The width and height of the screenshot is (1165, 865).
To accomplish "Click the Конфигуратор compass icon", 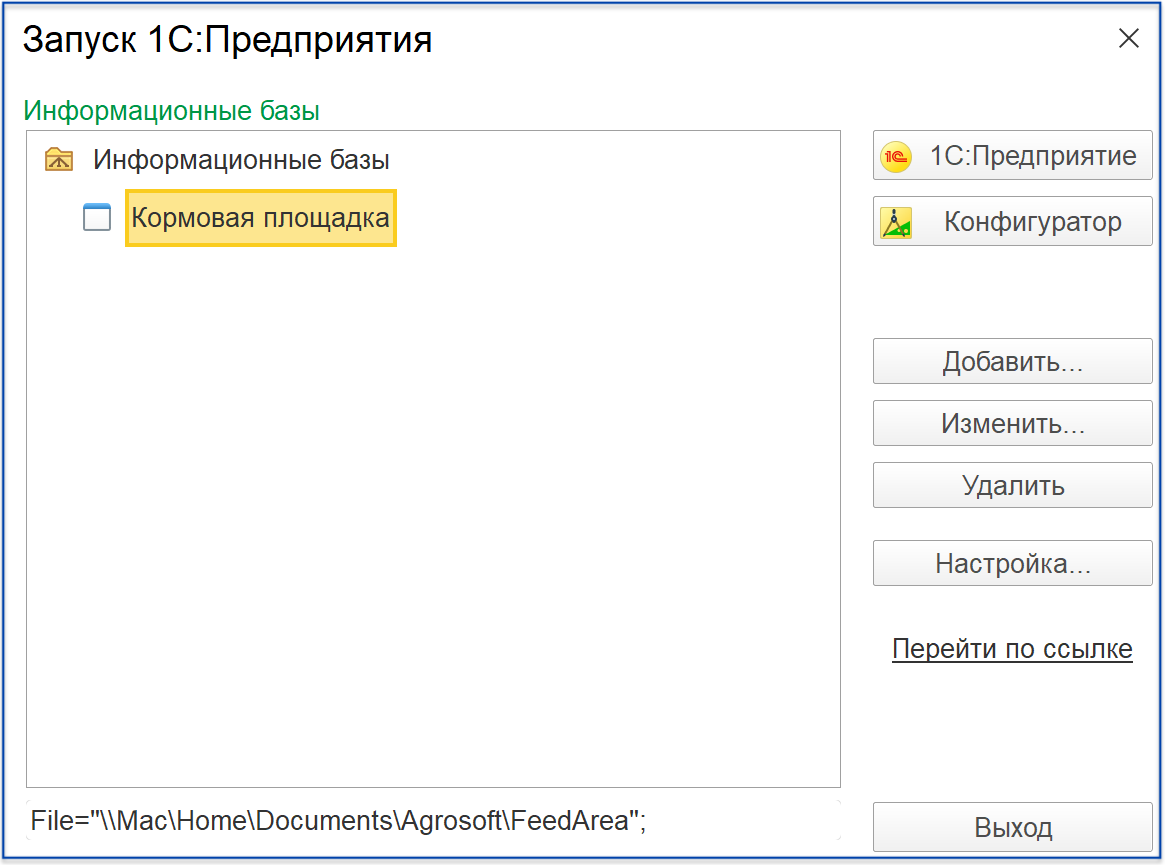I will pyautogui.click(x=896, y=222).
